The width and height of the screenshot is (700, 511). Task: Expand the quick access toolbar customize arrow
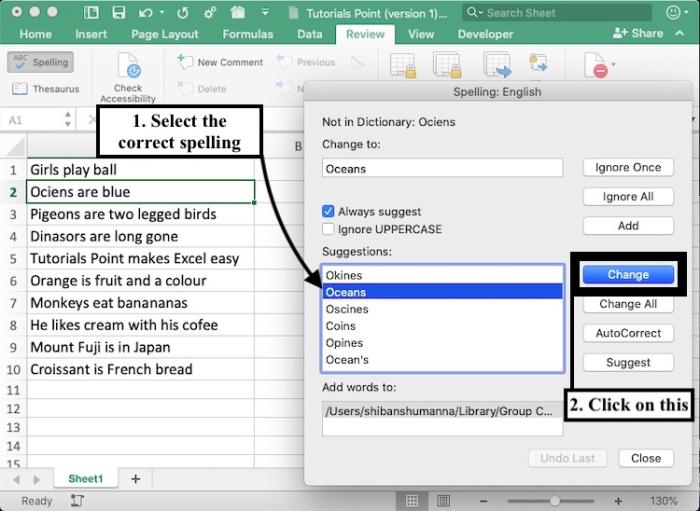(265, 12)
